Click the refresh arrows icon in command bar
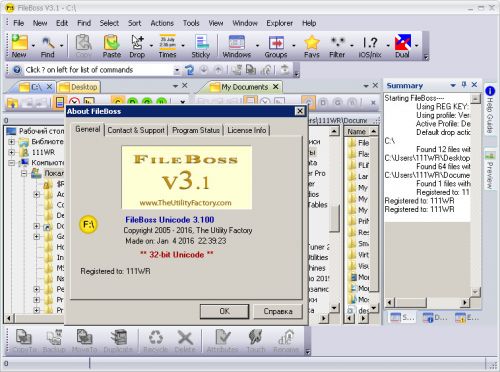 tap(190, 70)
